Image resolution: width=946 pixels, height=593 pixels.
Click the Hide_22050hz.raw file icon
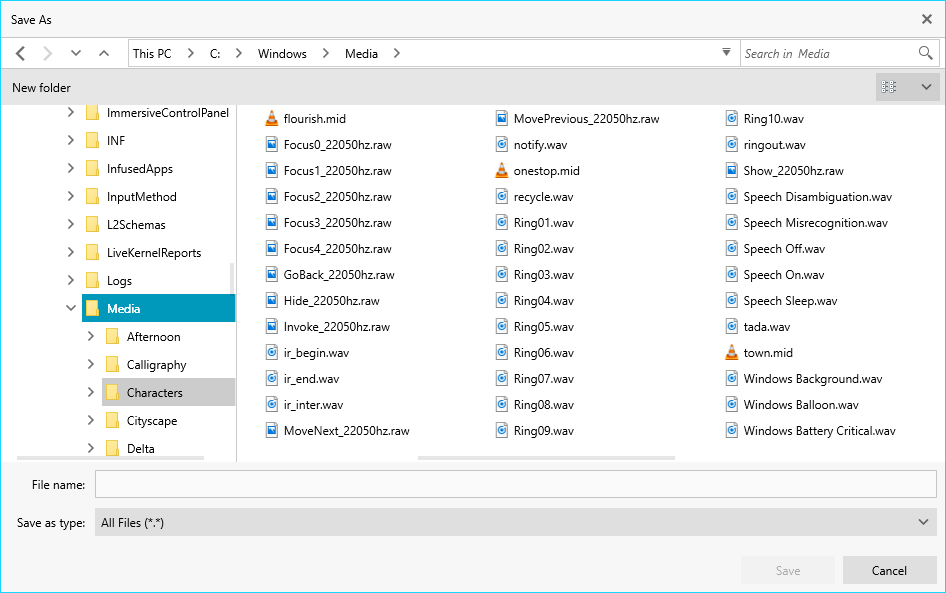click(x=272, y=300)
